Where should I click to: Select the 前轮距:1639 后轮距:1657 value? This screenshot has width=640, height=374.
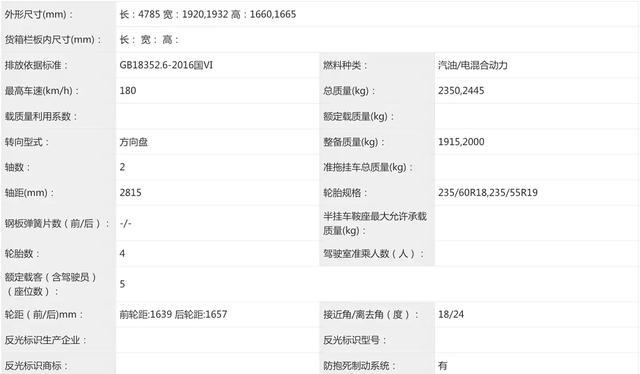[x=173, y=314]
